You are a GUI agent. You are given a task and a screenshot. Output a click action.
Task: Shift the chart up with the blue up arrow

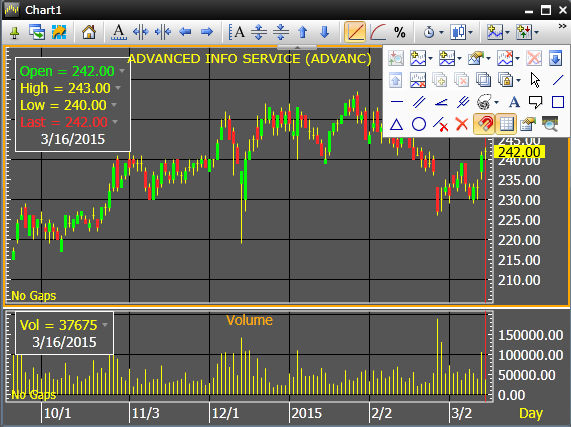click(303, 32)
